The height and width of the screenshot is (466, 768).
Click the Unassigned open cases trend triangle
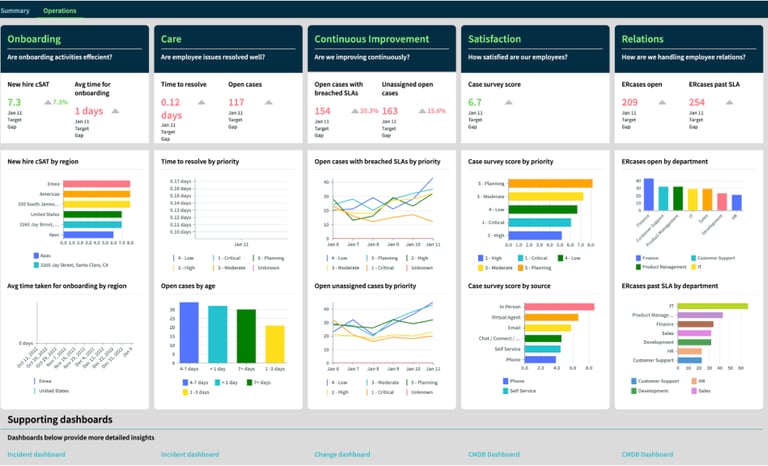point(422,111)
